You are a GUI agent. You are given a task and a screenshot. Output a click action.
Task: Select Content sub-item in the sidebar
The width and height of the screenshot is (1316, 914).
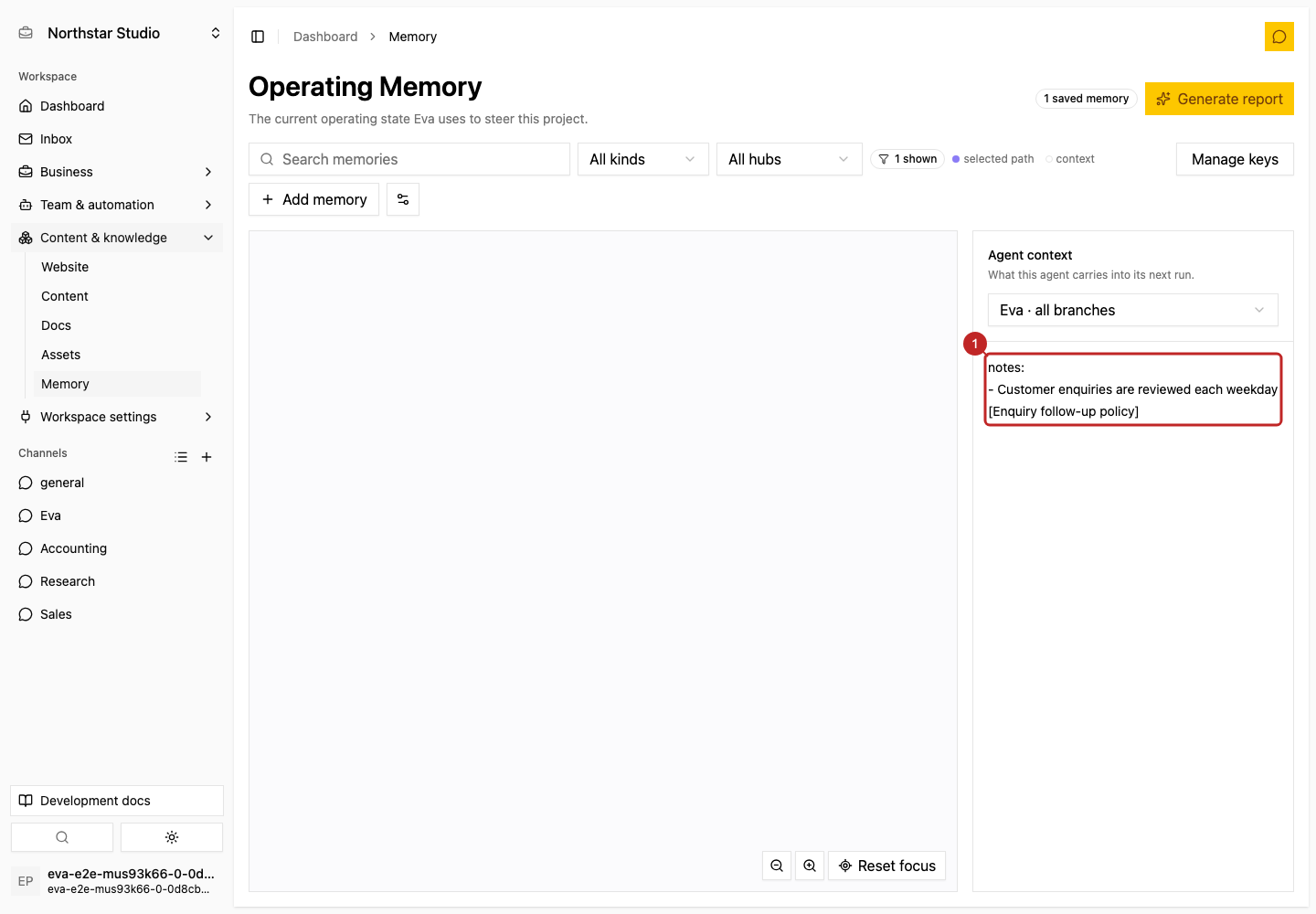(x=117, y=296)
